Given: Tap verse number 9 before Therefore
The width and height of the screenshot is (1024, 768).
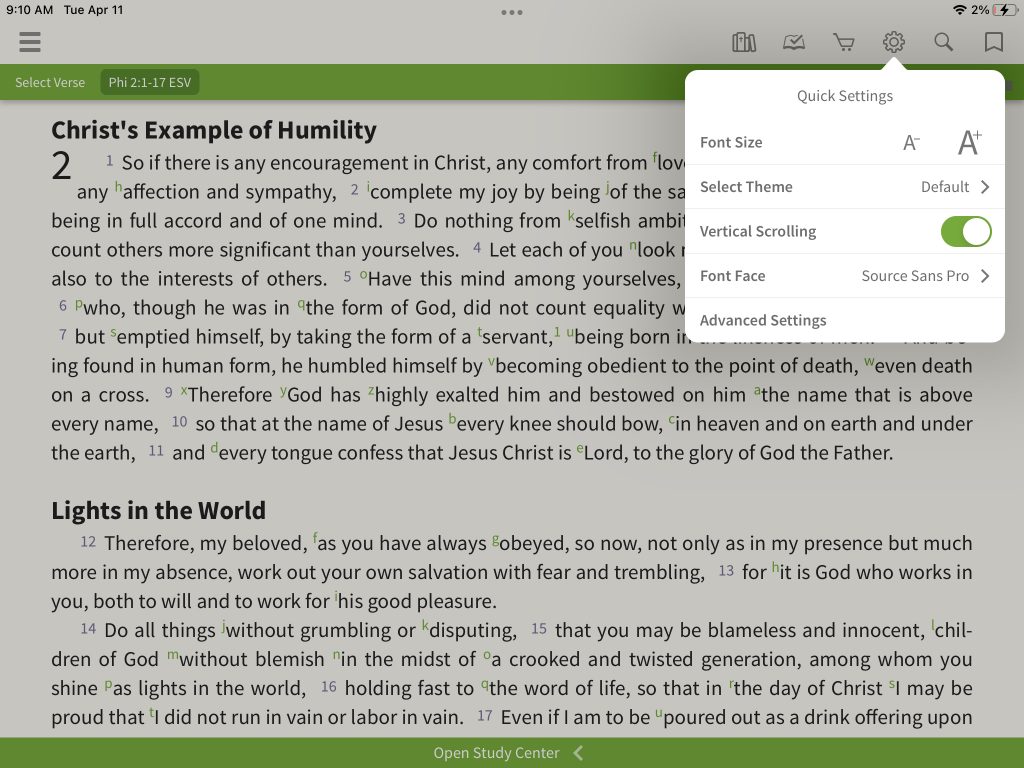Looking at the screenshot, I should 168,392.
